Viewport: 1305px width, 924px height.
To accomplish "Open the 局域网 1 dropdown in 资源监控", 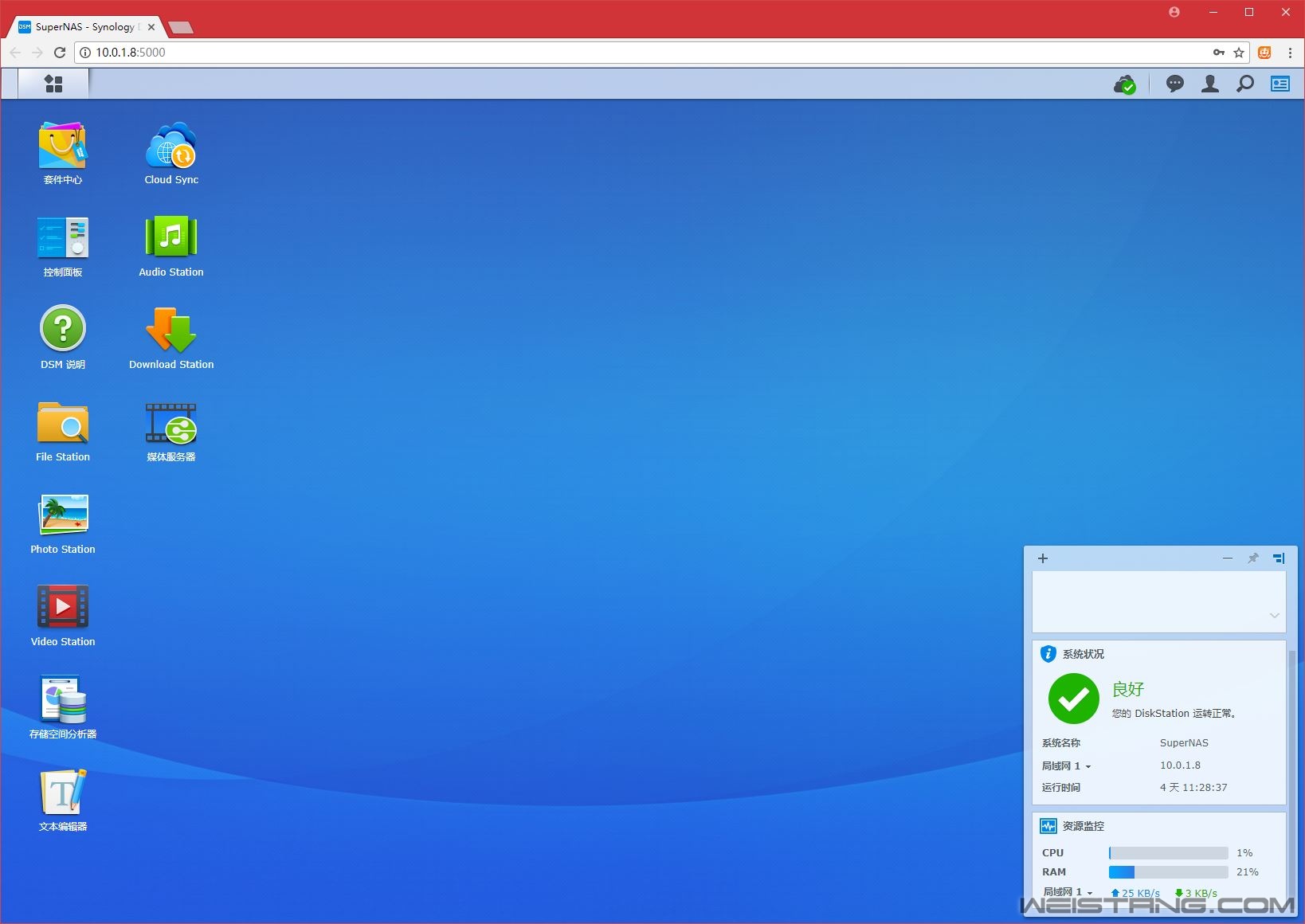I will tap(1068, 891).
